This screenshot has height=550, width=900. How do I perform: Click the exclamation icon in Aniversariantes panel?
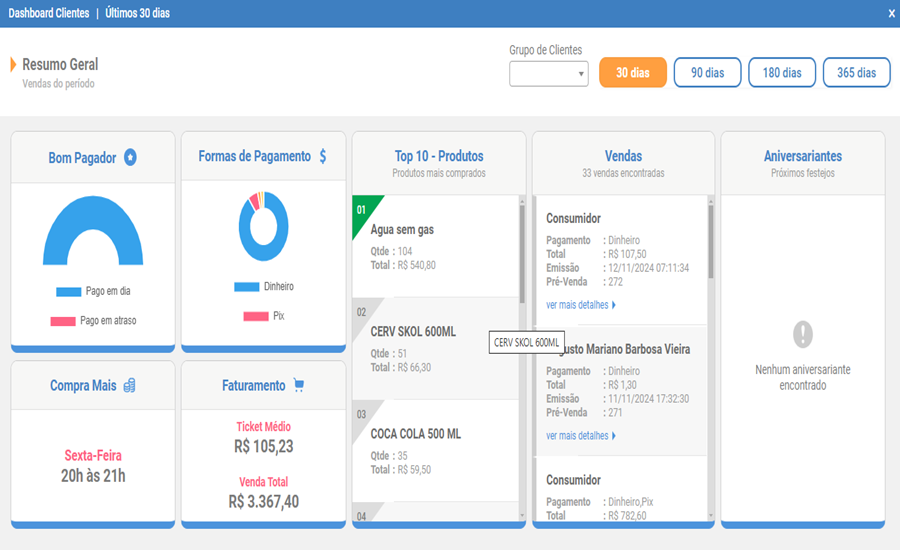802,334
